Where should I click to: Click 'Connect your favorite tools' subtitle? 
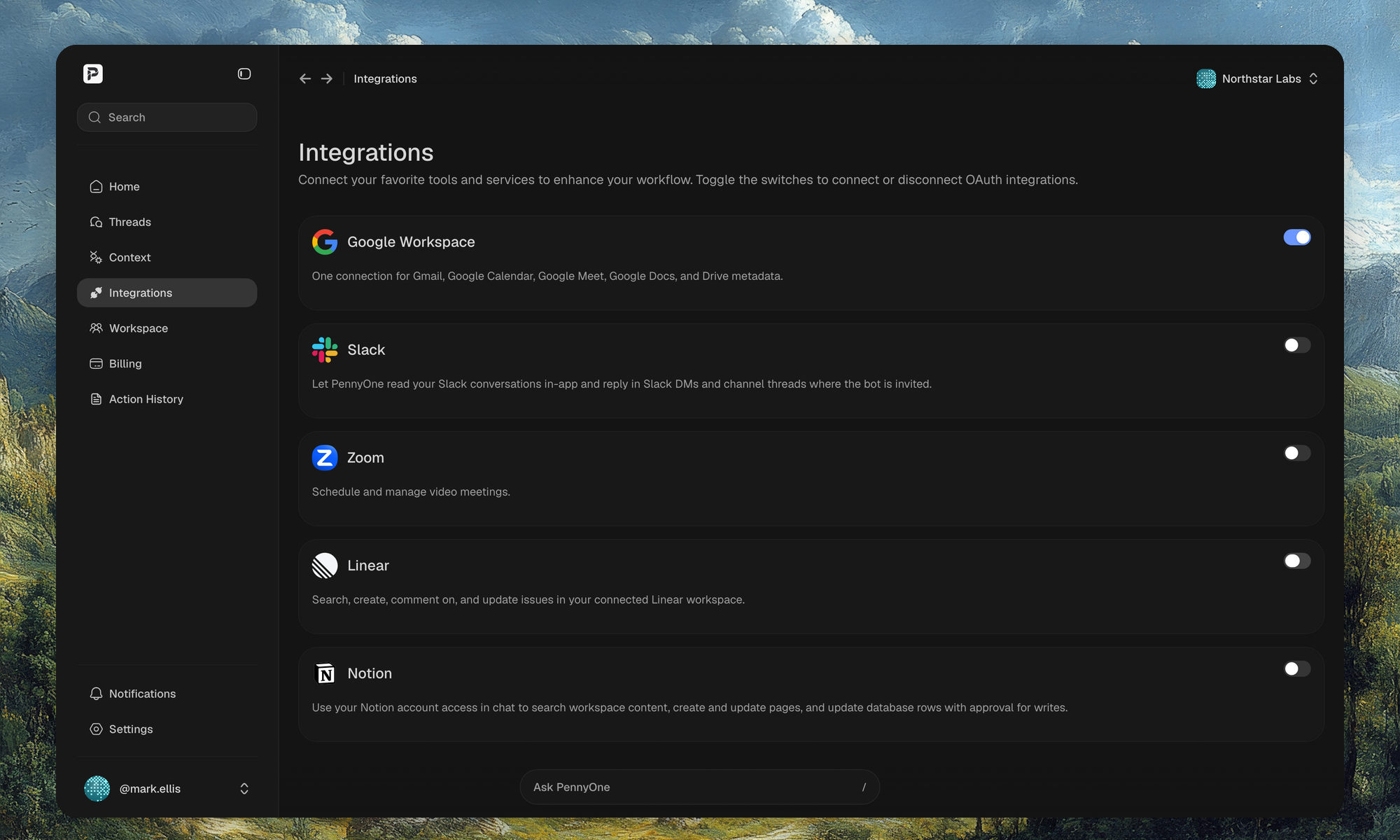pos(688,180)
